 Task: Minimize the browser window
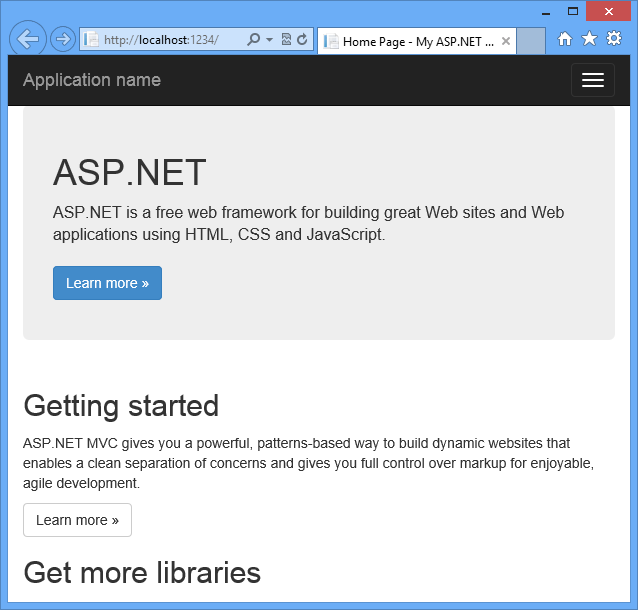[546, 12]
